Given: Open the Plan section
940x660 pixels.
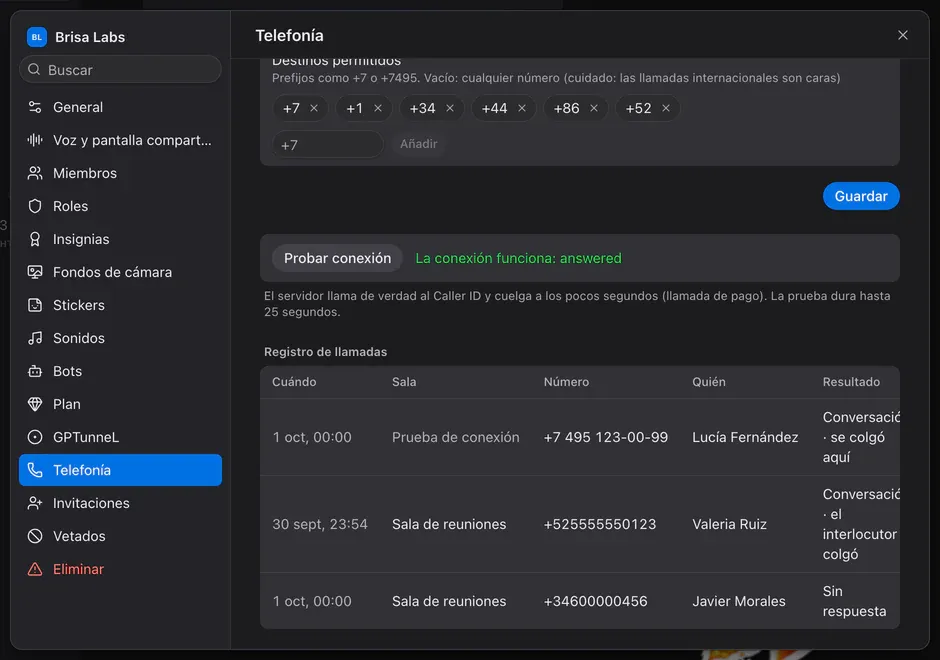Looking at the screenshot, I should [120, 404].
